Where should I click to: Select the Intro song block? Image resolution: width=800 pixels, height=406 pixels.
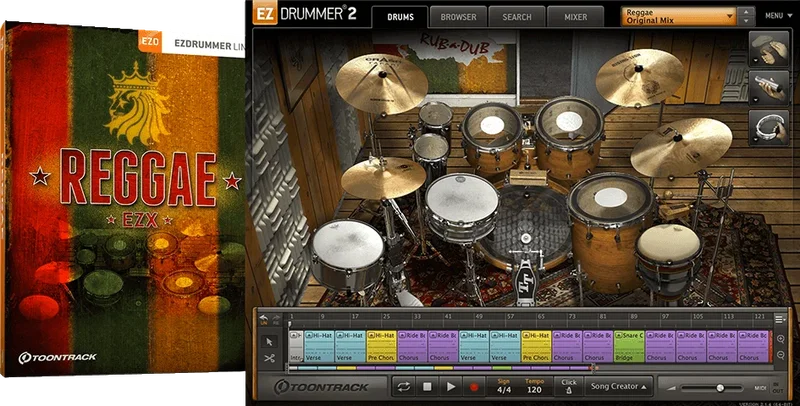pos(296,346)
